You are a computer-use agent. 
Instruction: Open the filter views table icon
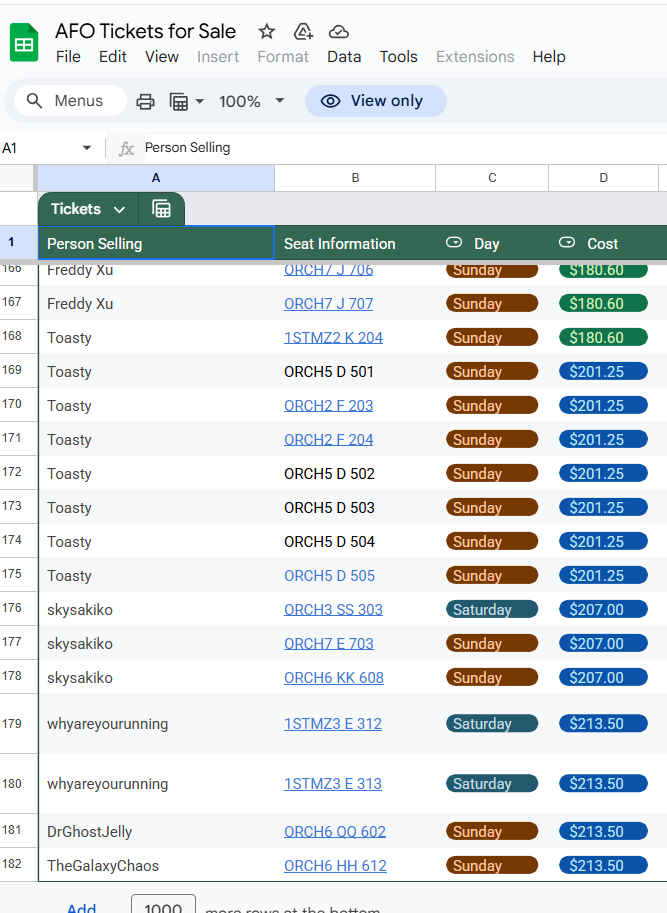pos(180,101)
